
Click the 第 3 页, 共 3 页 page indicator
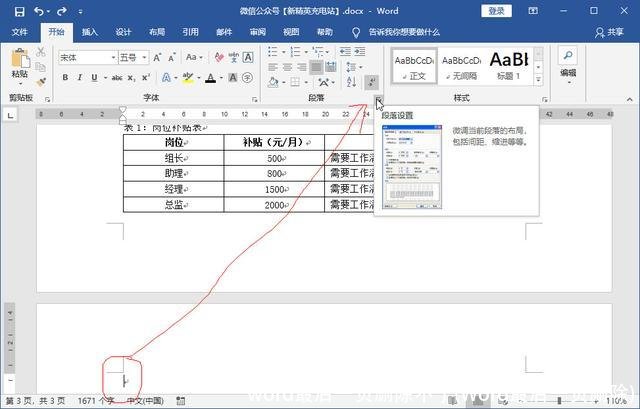point(36,401)
